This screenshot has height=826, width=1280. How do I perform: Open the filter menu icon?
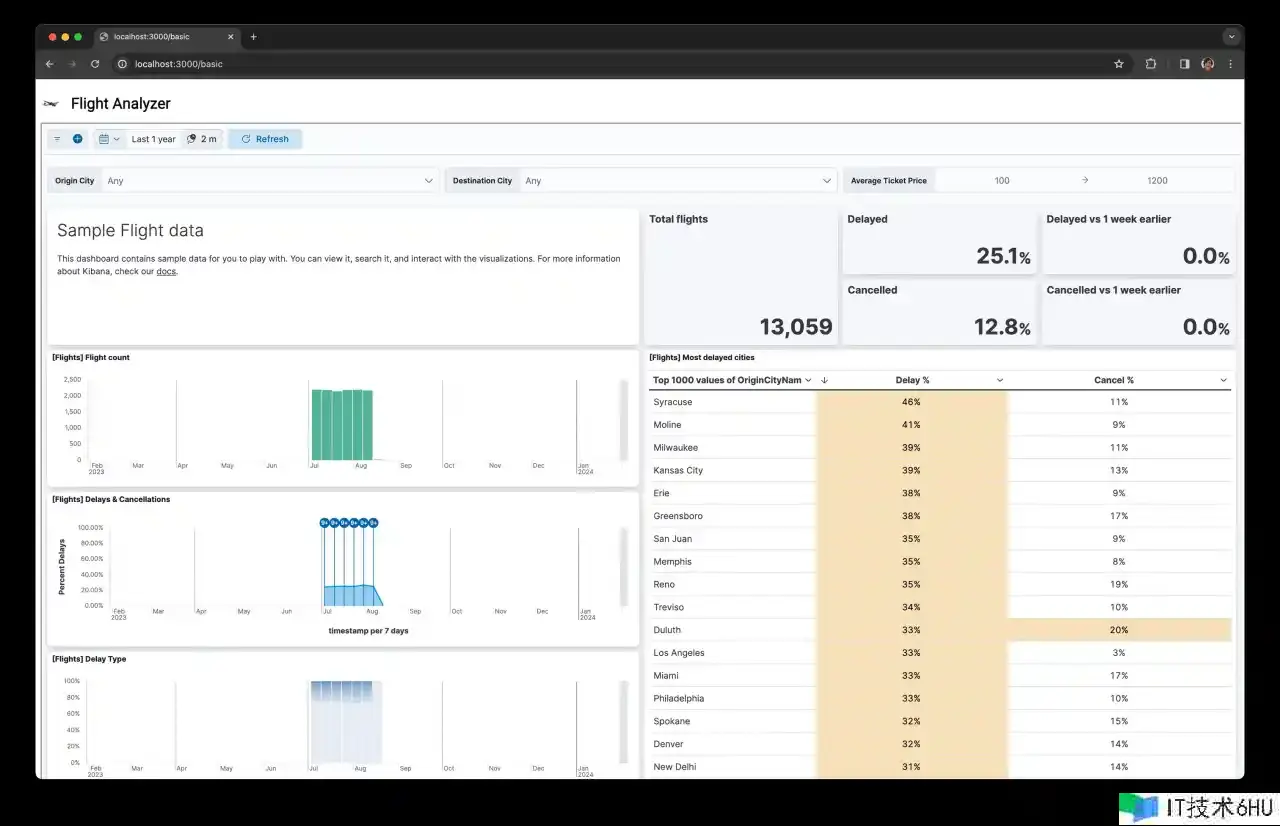click(57, 139)
